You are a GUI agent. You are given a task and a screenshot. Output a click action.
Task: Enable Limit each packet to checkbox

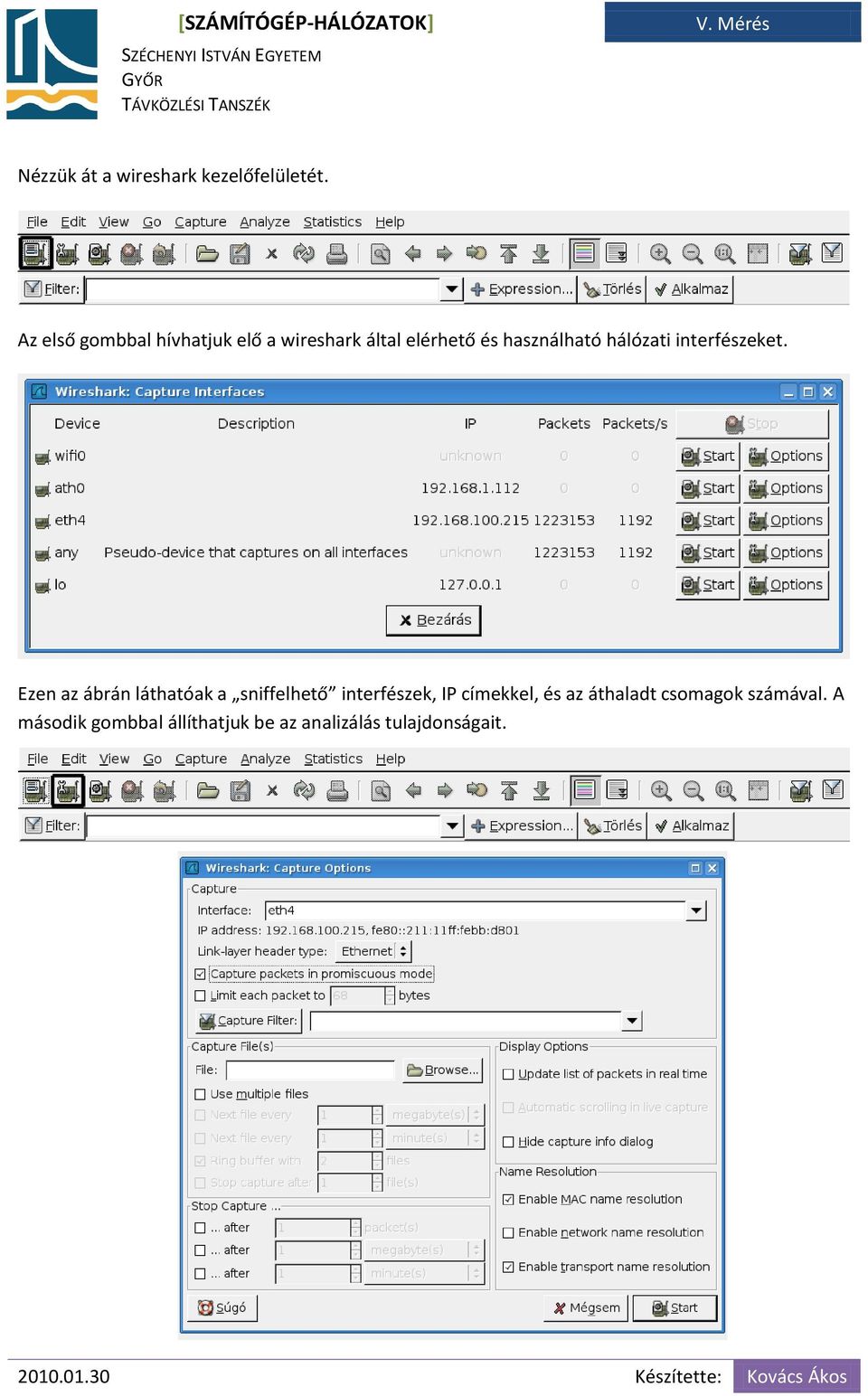(x=201, y=995)
